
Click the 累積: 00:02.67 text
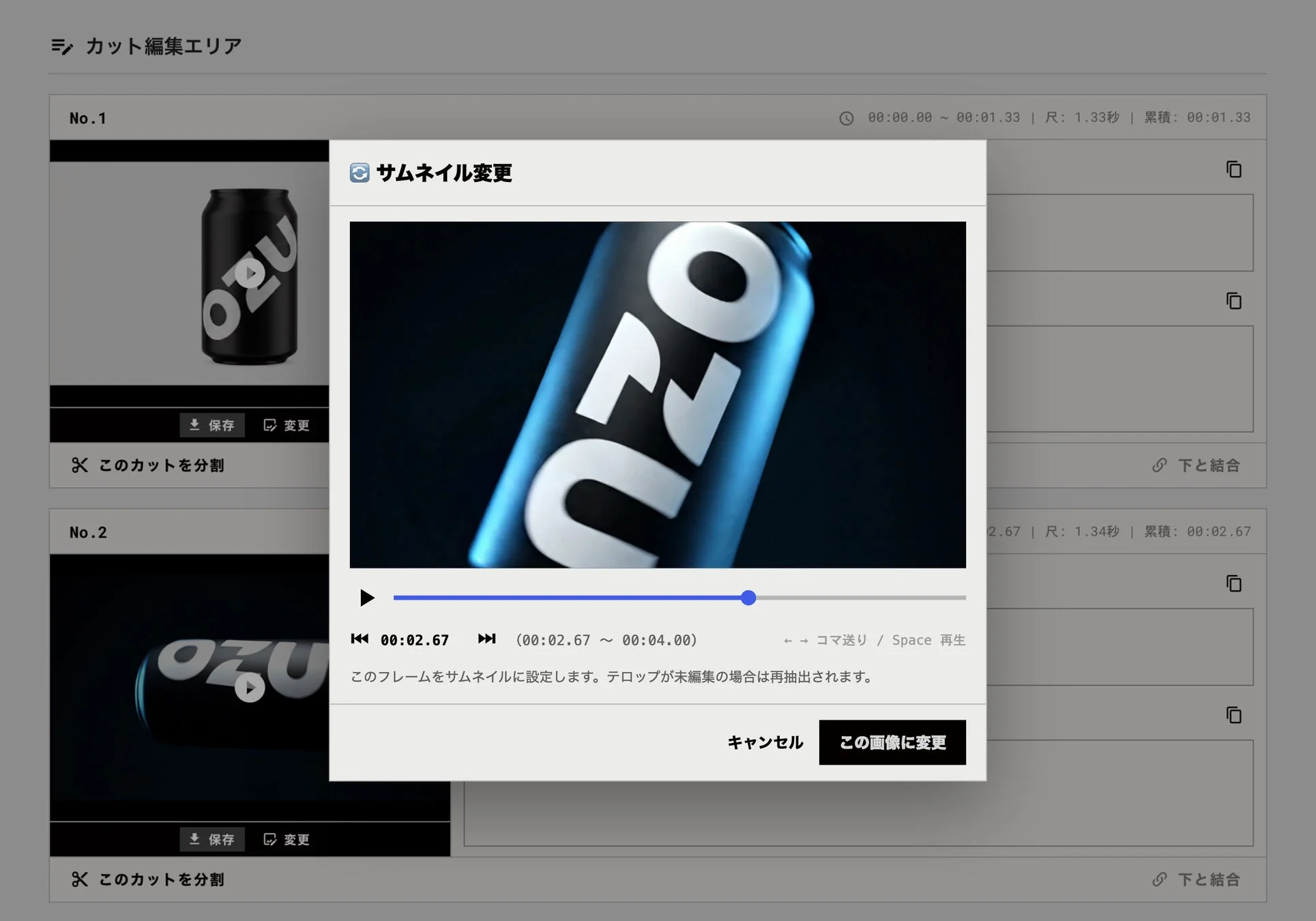click(x=1197, y=531)
